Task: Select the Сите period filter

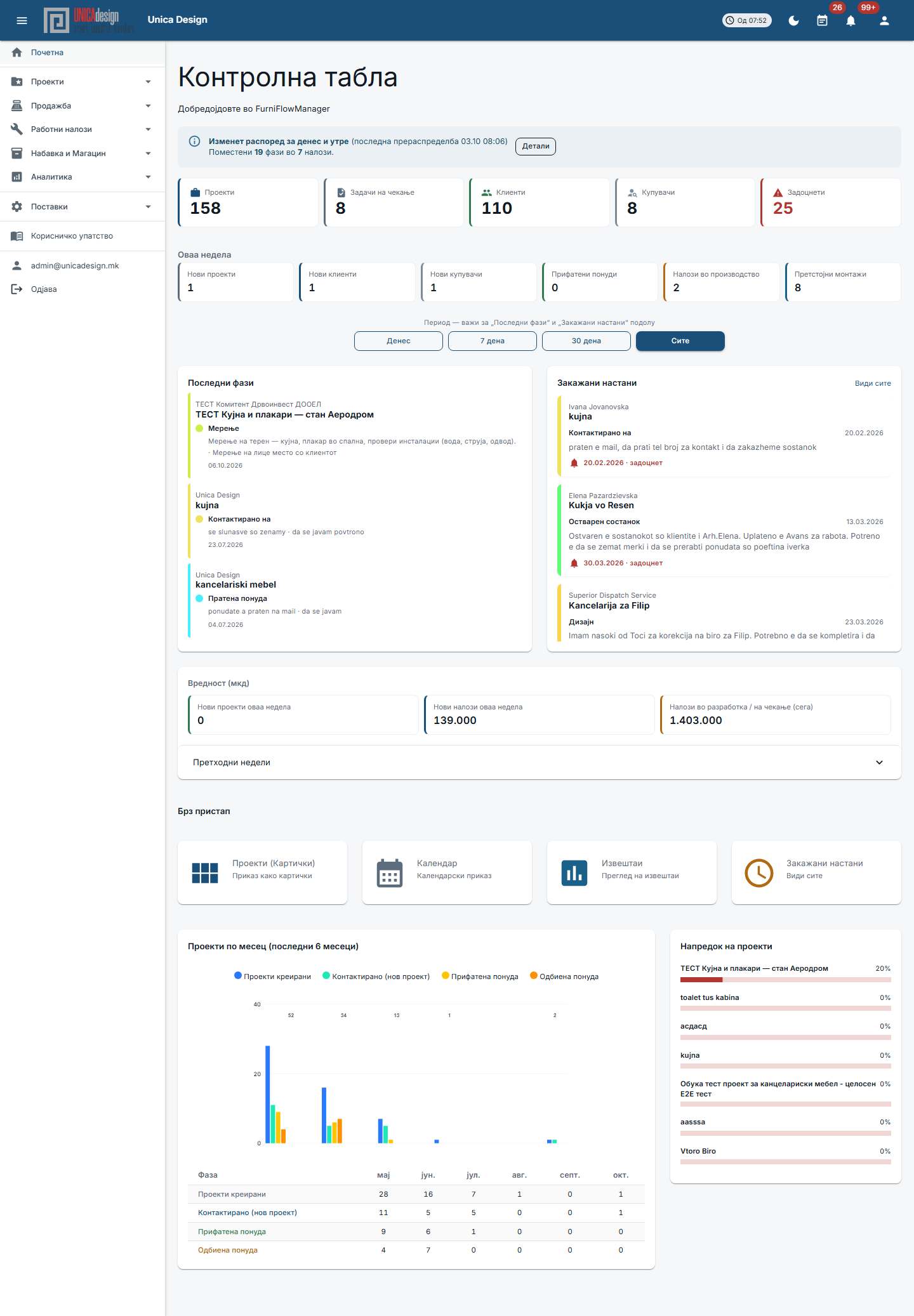Action: [x=680, y=341]
